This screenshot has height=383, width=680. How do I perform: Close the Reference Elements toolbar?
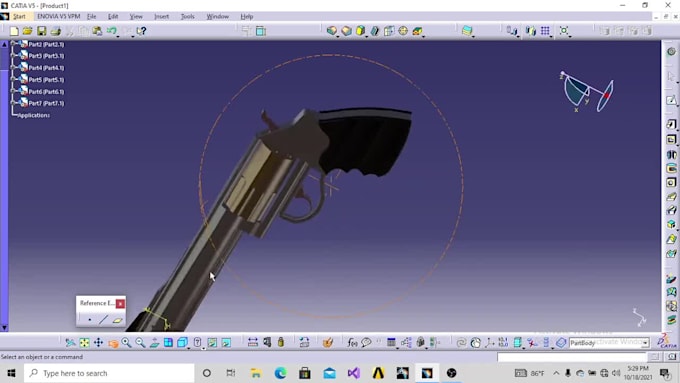coord(120,304)
